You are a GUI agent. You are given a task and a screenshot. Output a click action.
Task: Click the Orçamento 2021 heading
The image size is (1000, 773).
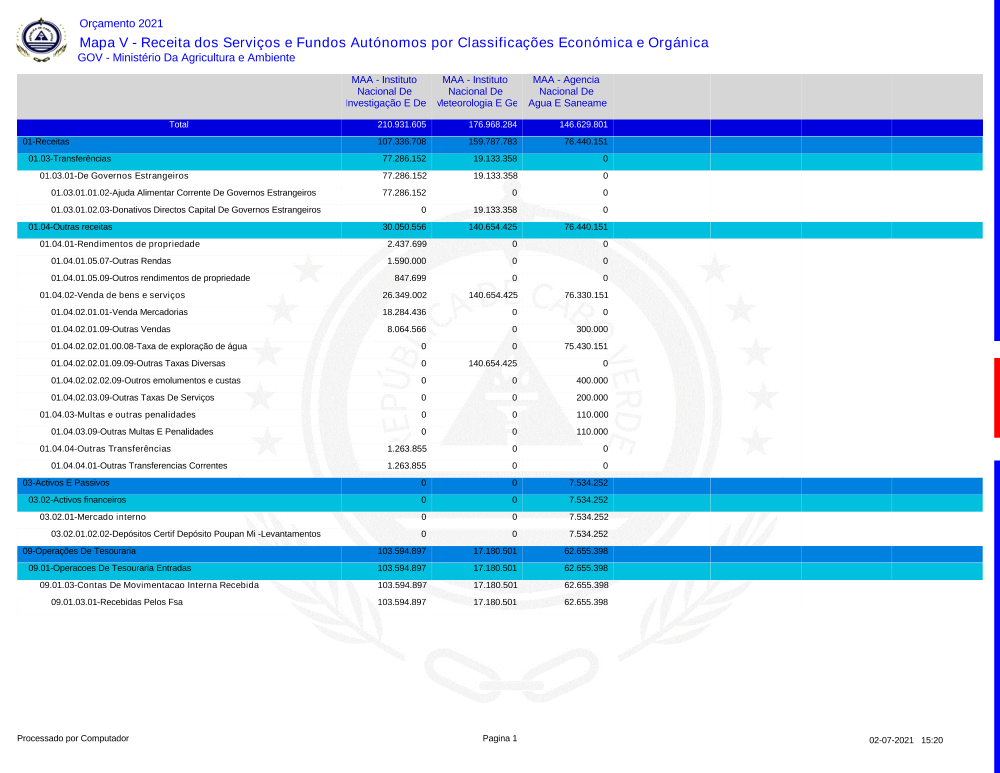120,23
